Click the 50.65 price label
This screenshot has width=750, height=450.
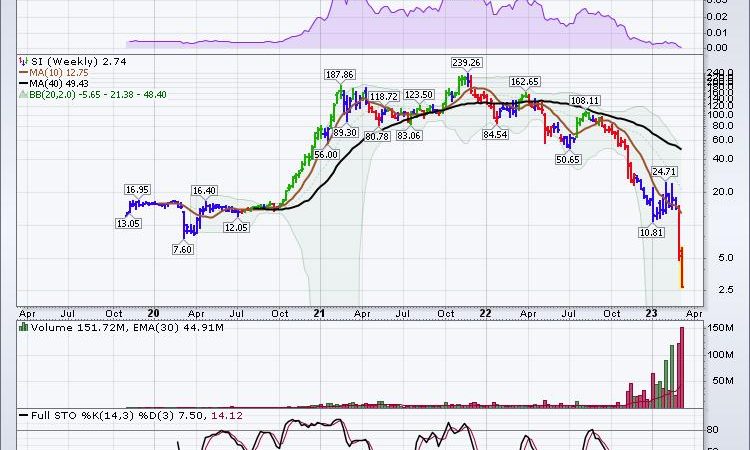tap(568, 160)
